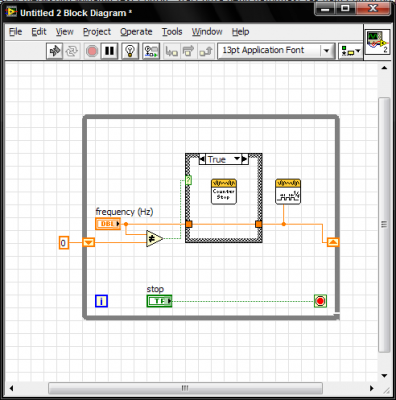The height and width of the screenshot is (400, 396).
Task: Click vertical scrollbar up arrow
Action: [384, 68]
